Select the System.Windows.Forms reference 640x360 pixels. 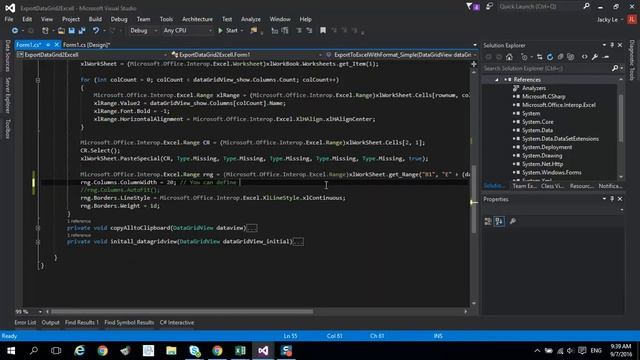pos(551,173)
